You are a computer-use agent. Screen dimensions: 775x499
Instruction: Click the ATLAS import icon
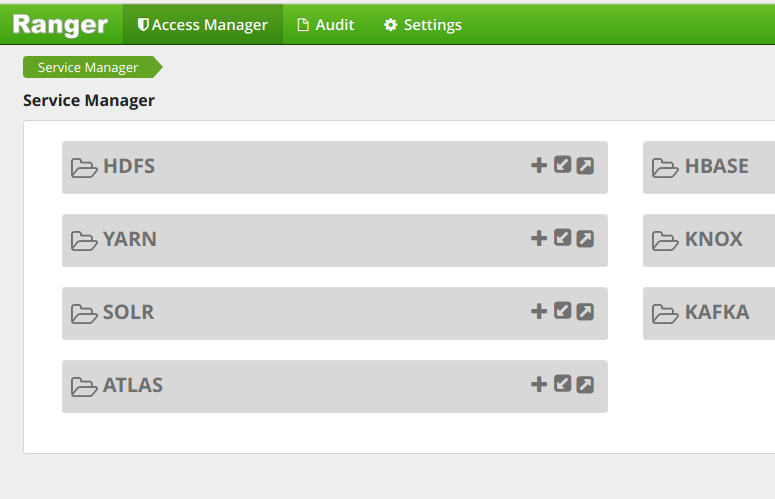coord(563,384)
